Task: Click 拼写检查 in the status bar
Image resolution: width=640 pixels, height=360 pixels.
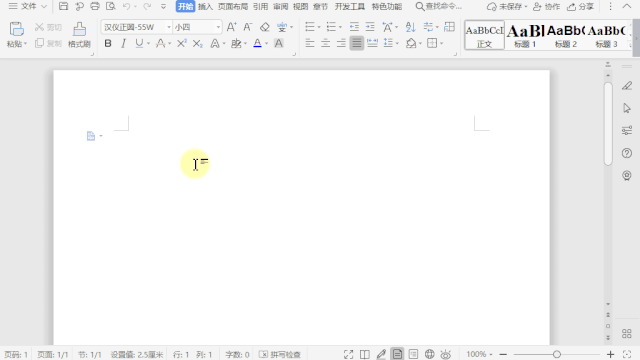Action: [x=280, y=355]
